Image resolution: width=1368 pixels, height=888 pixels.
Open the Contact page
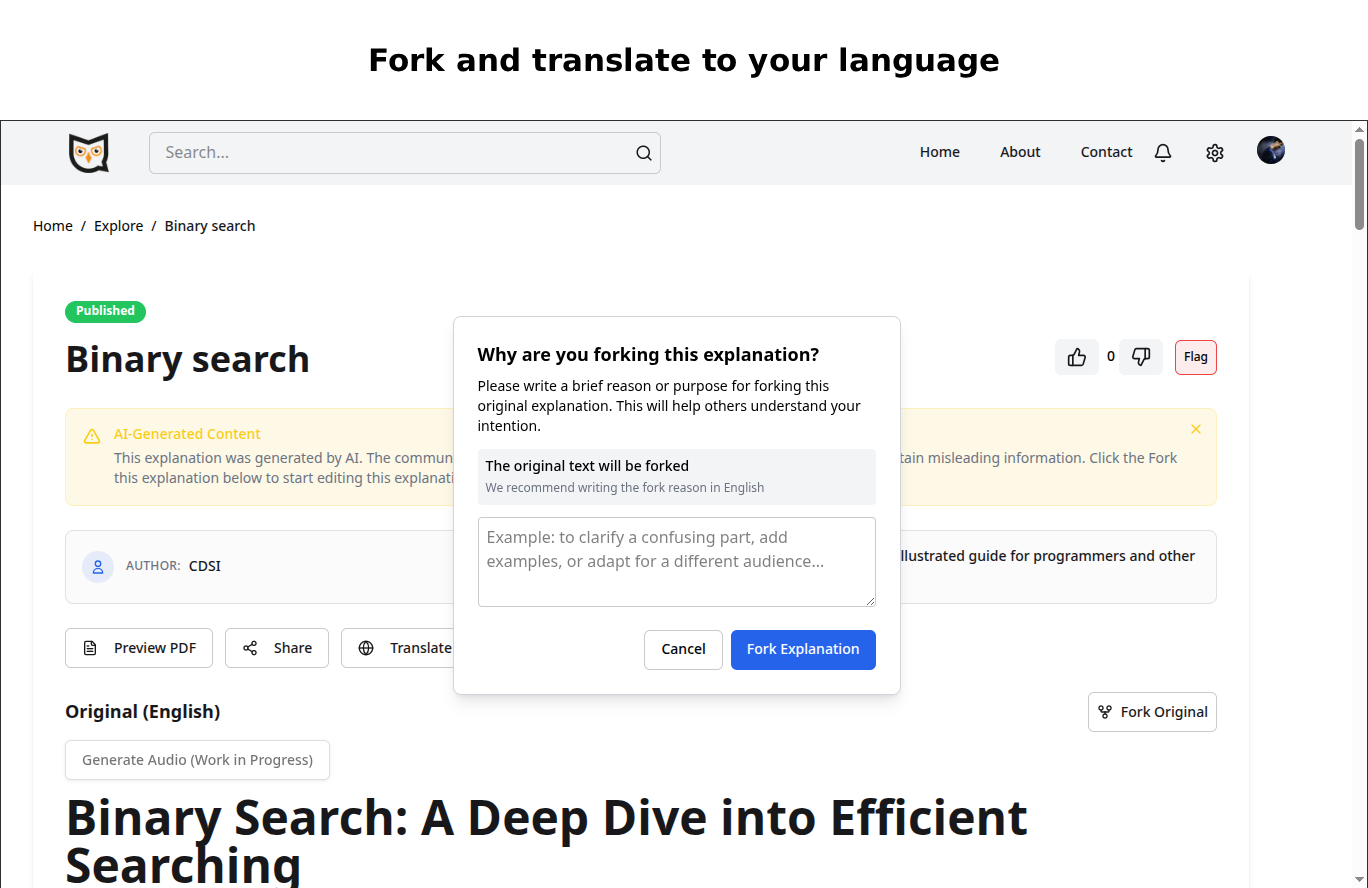pos(1106,152)
